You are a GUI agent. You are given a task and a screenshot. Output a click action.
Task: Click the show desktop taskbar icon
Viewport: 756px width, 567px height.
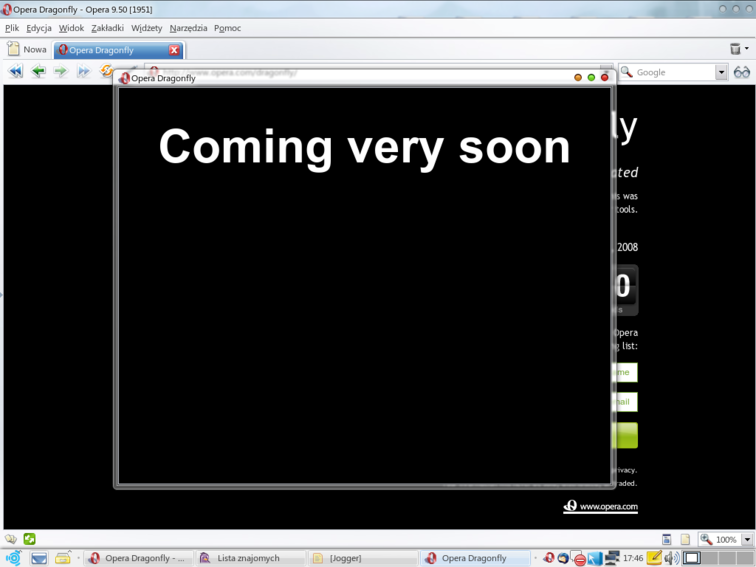pyautogui.click(x=39, y=558)
